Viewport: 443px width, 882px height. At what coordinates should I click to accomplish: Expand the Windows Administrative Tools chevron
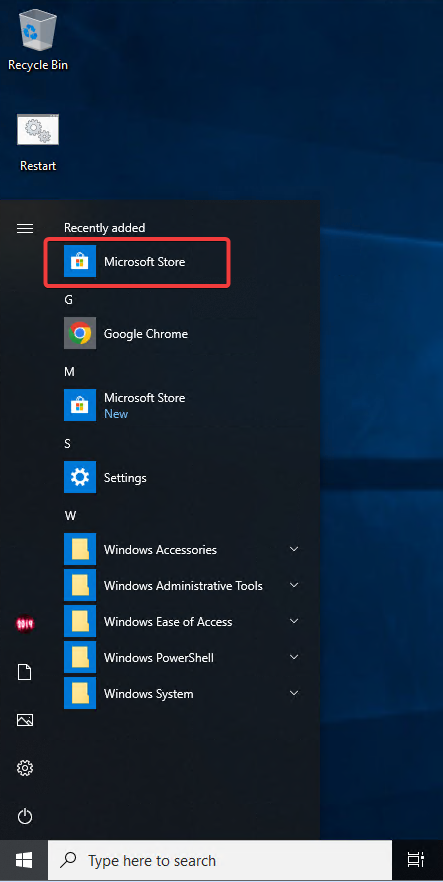click(x=293, y=585)
